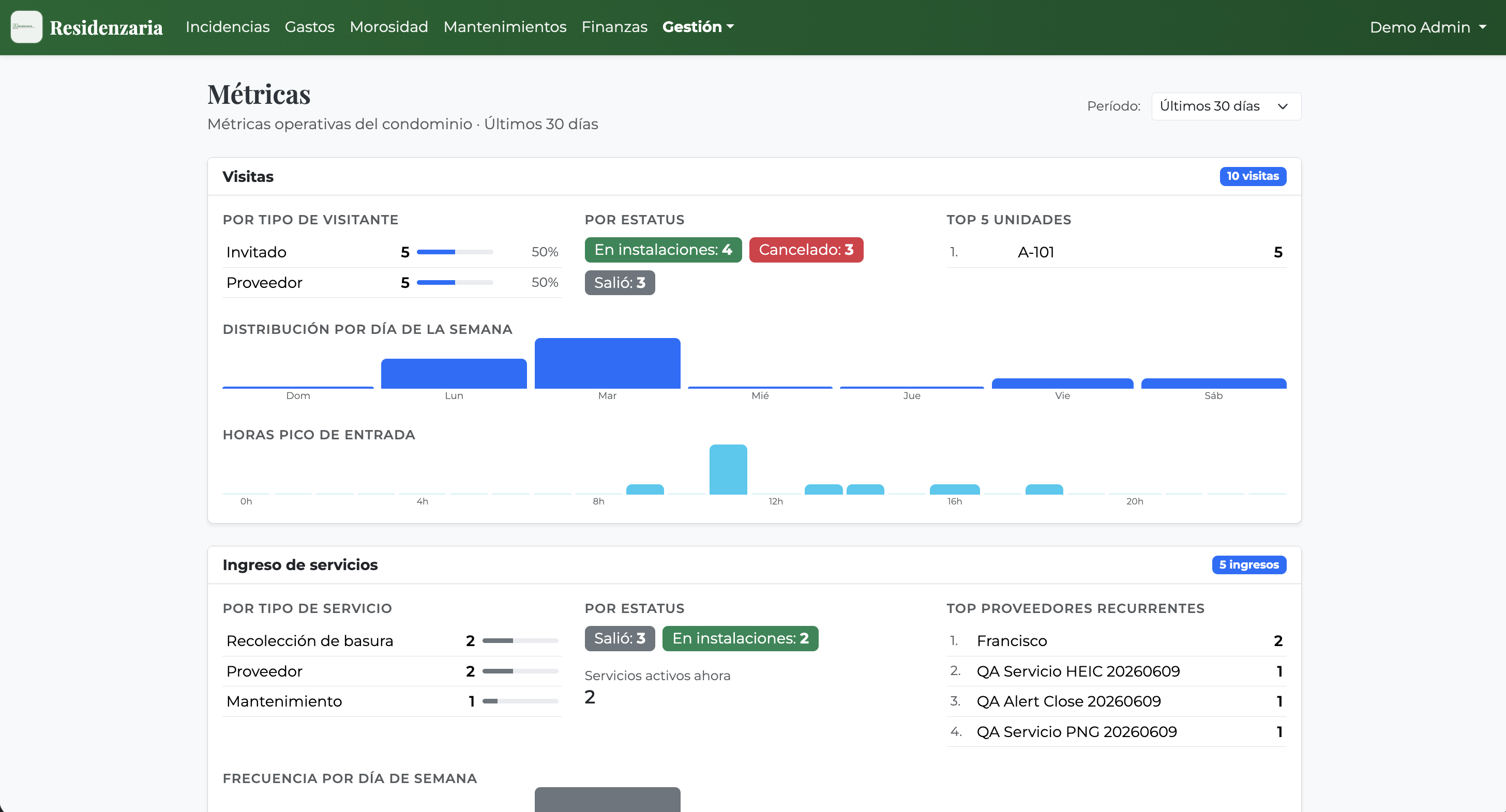The image size is (1506, 812).
Task: Select the Recolección de basura row
Action: (393, 641)
